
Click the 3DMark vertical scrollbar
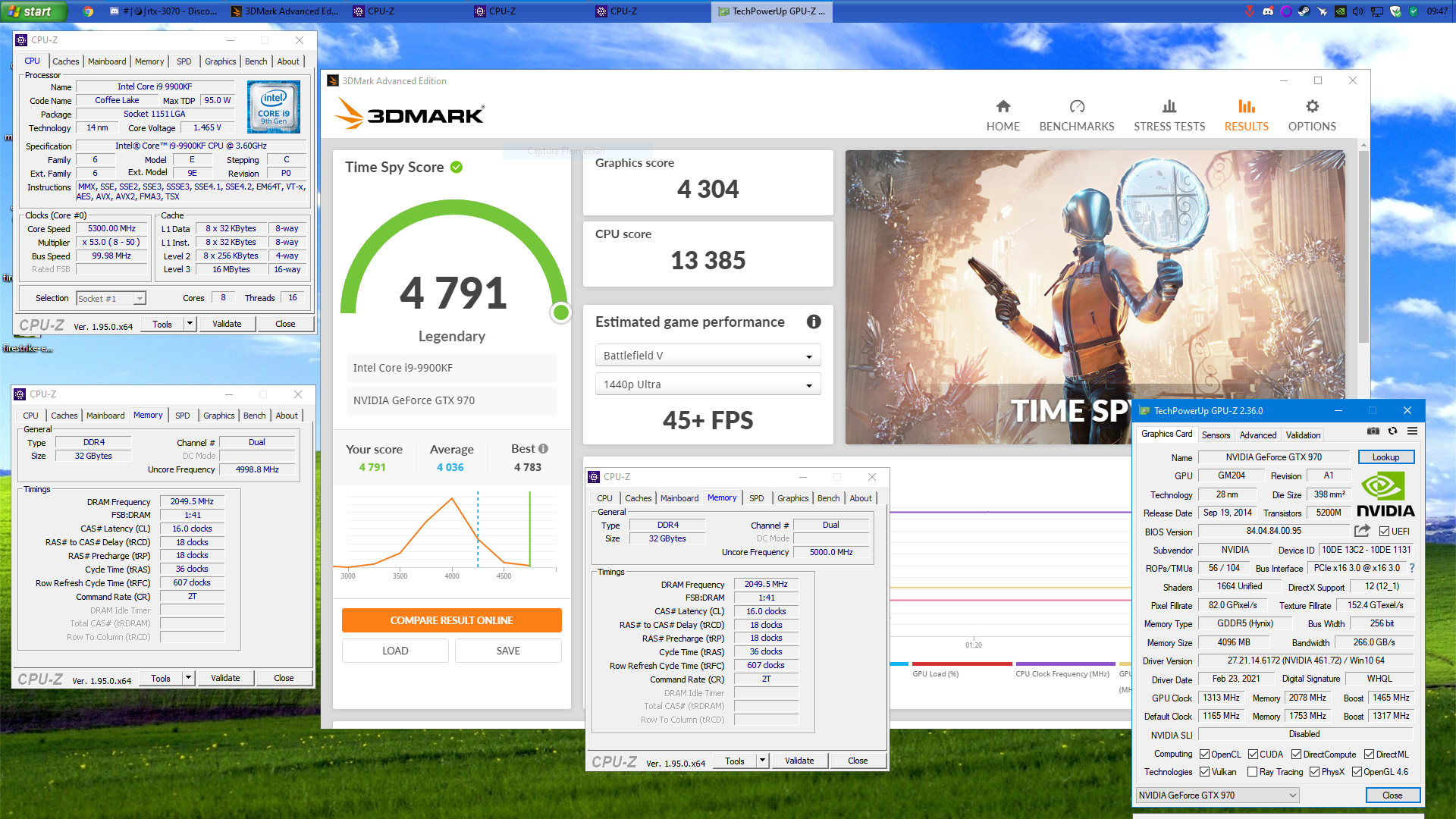point(1363,246)
